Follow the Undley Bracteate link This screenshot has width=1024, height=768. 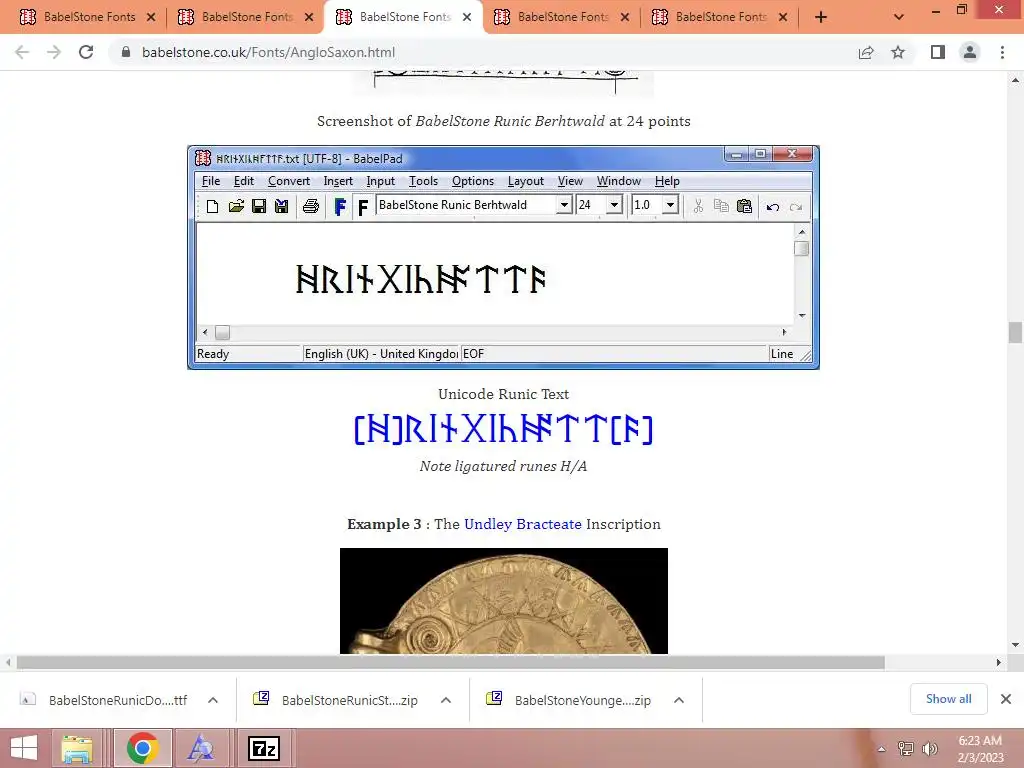pos(522,524)
